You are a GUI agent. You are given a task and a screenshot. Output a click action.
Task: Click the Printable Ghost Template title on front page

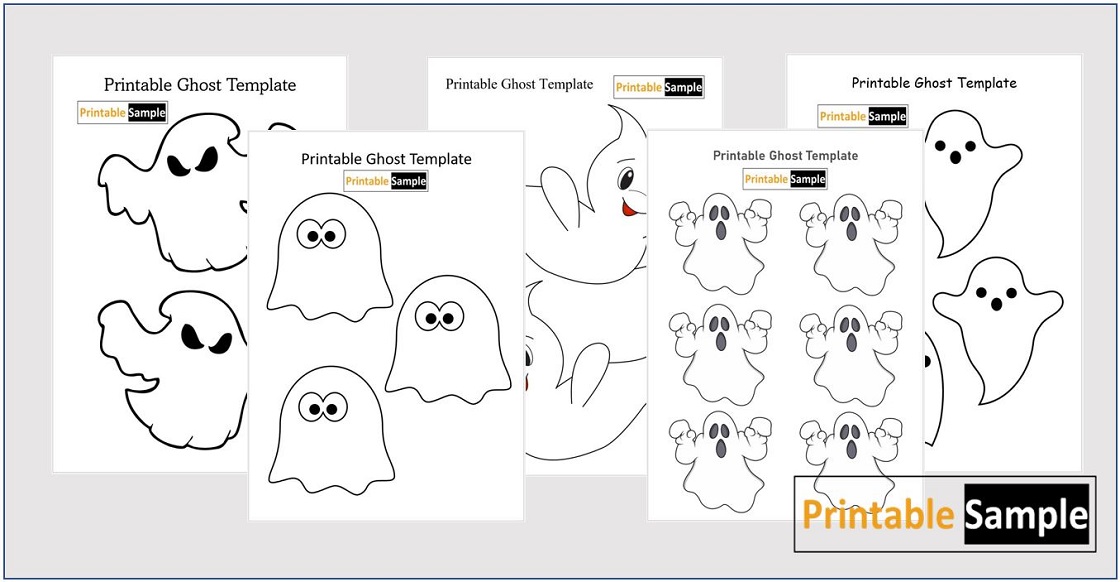386,158
